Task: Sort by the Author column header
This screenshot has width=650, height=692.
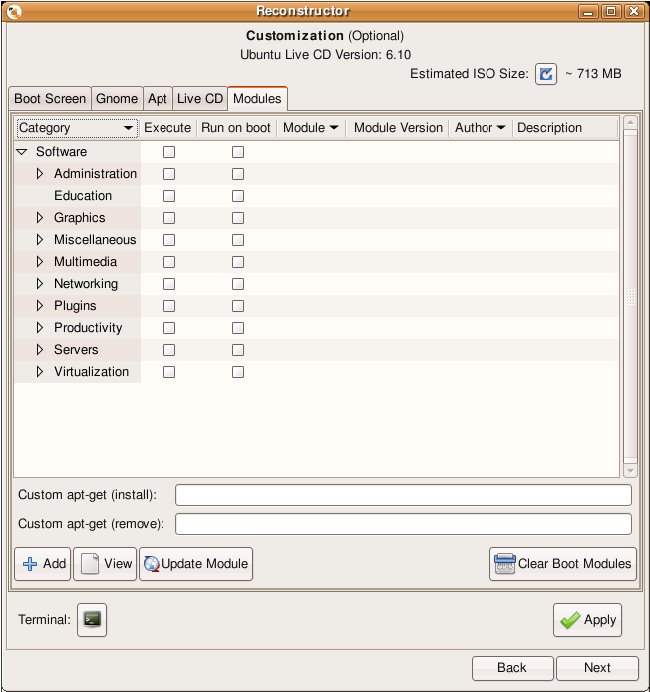Action: [480, 128]
